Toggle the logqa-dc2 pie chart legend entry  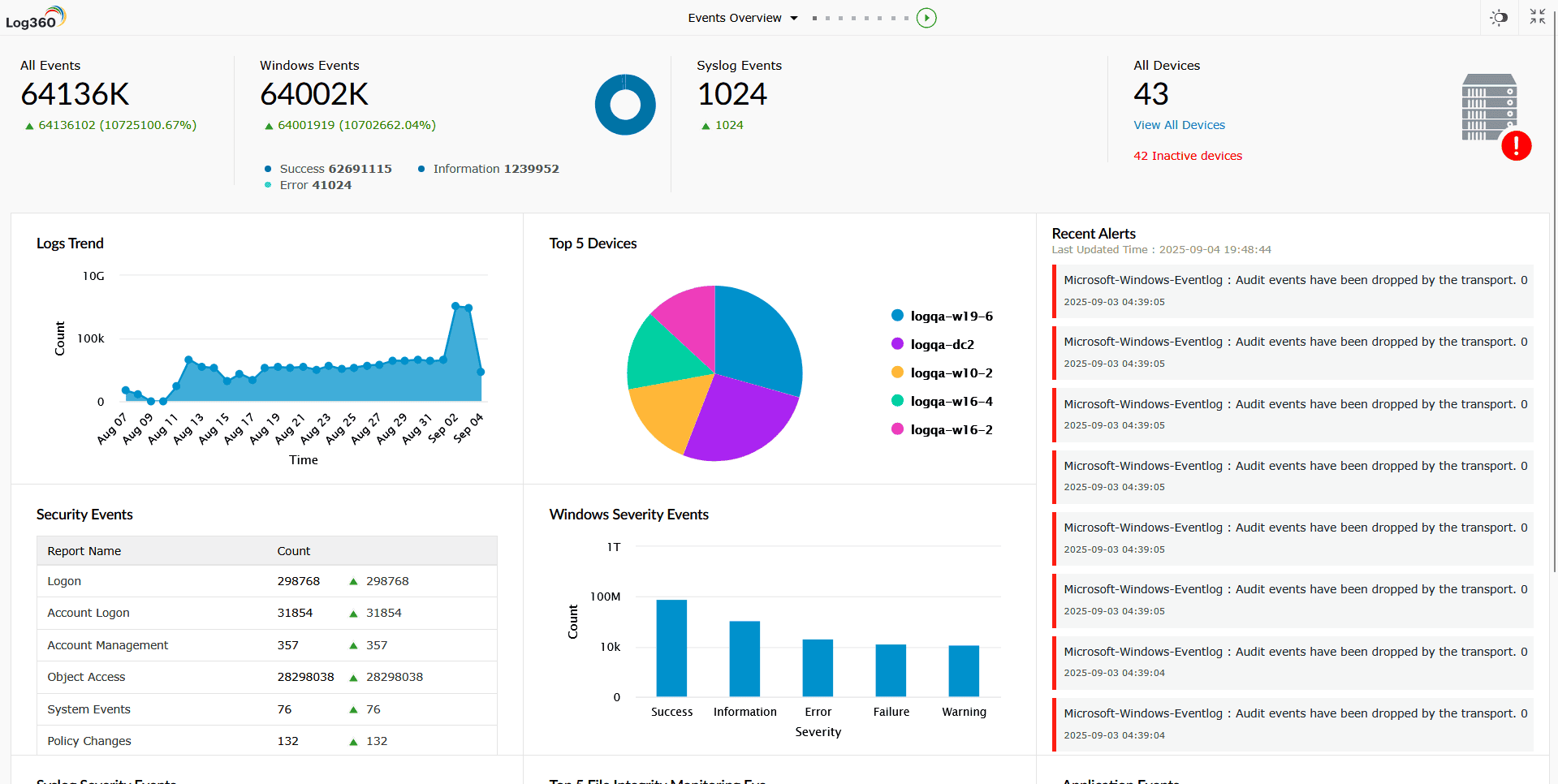pyautogui.click(x=896, y=343)
